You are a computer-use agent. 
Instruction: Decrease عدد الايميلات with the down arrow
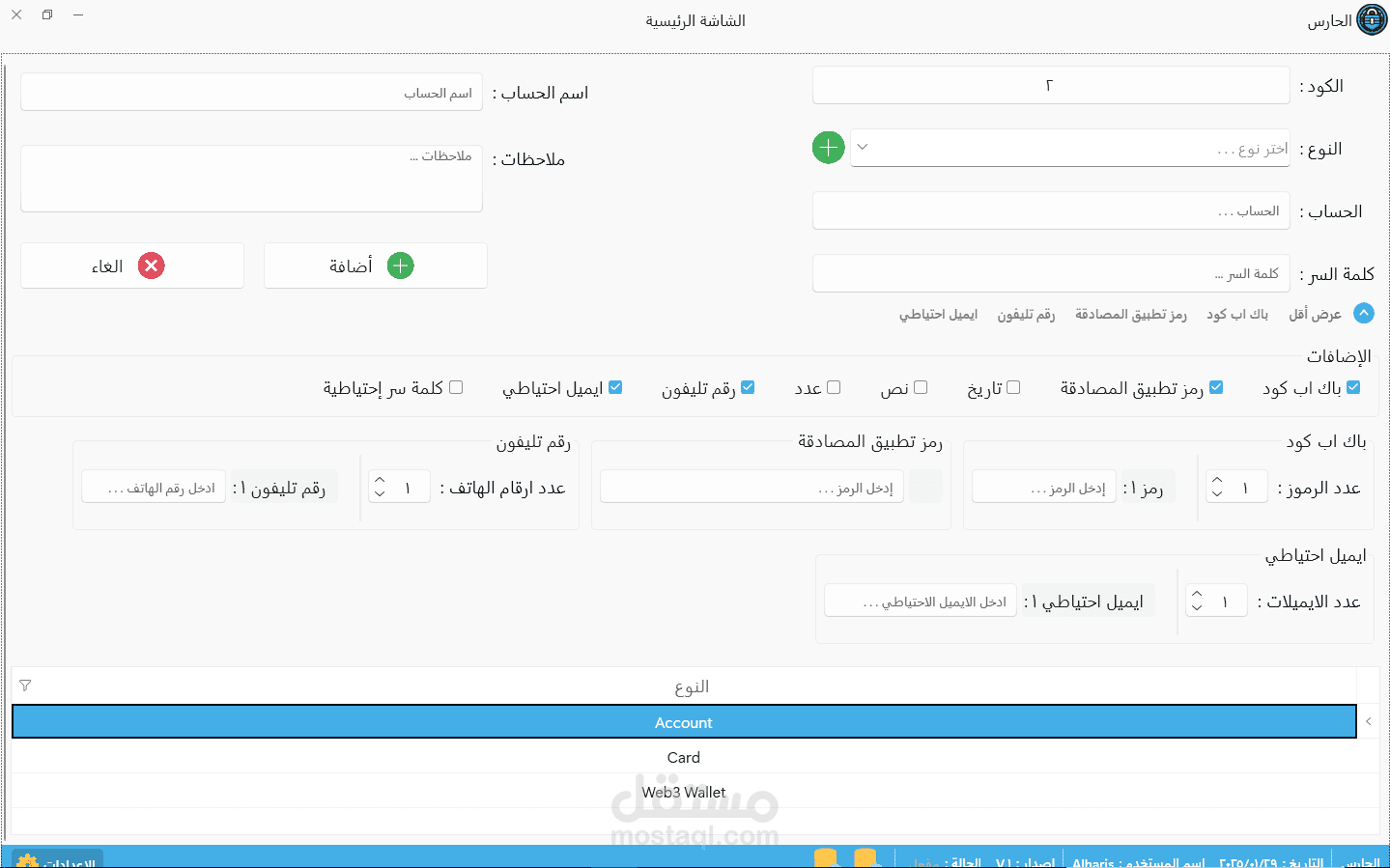tap(1197, 607)
